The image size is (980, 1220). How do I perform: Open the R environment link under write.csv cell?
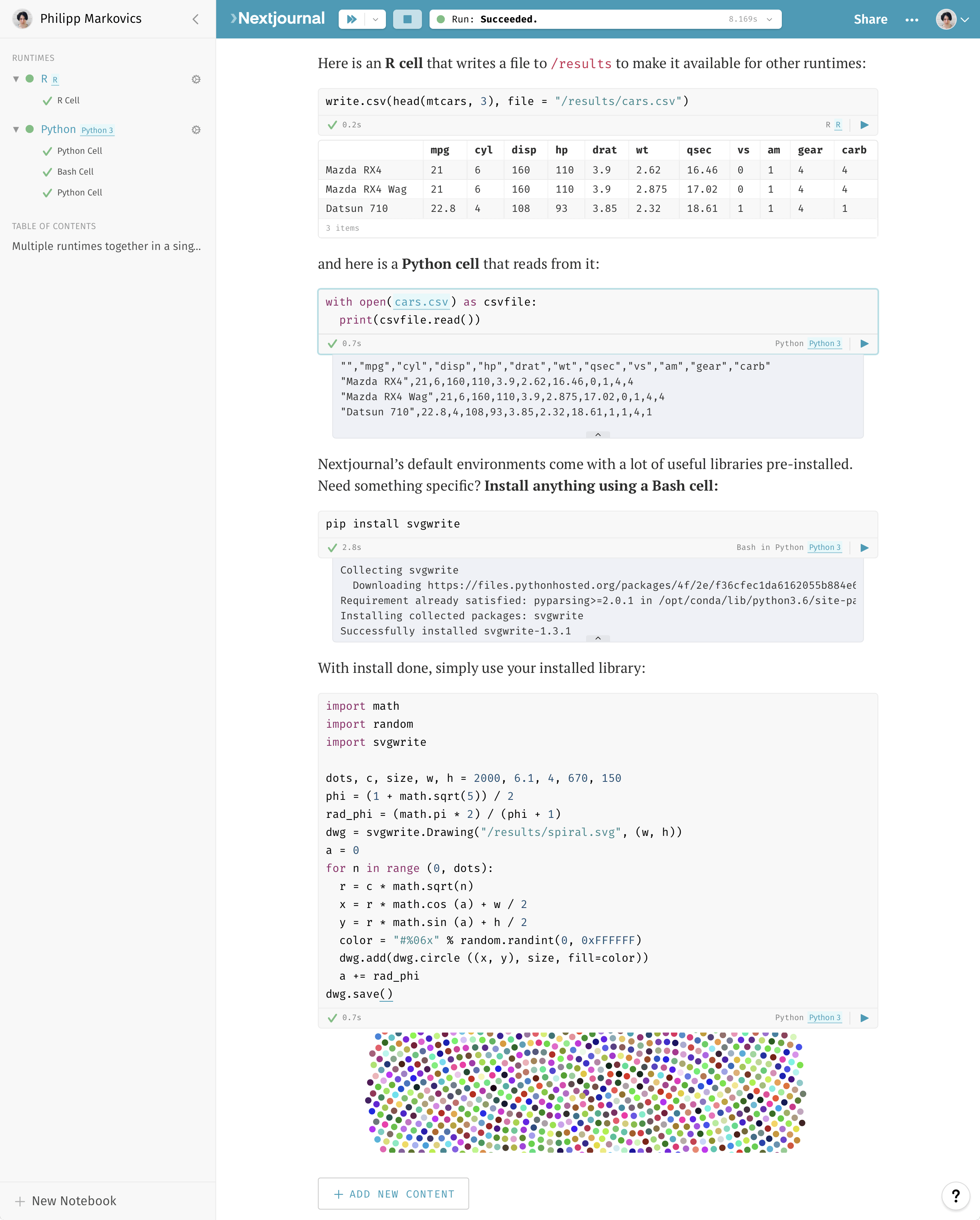tap(838, 125)
